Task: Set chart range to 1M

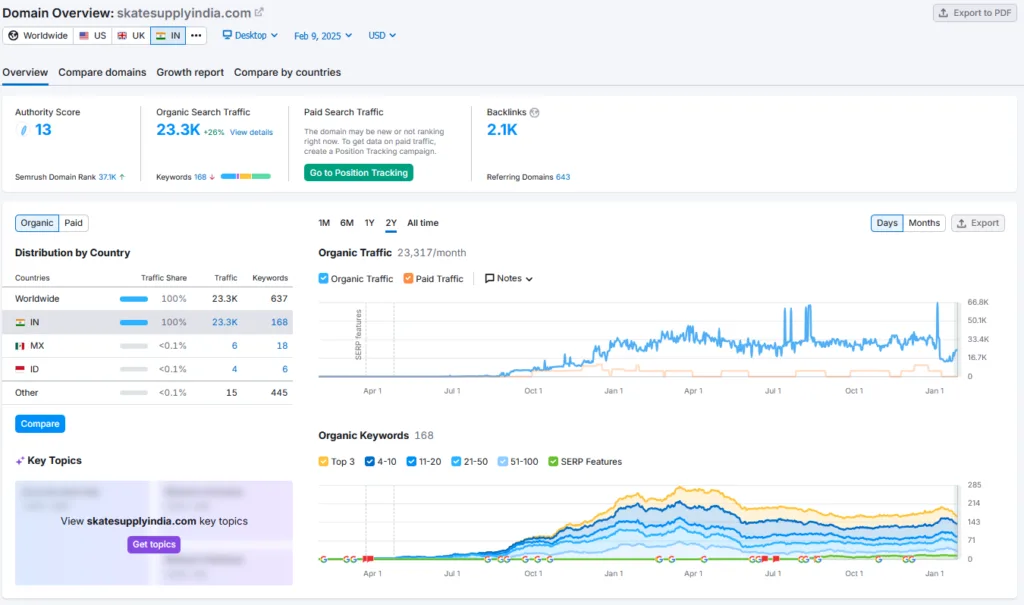Action: tap(324, 223)
